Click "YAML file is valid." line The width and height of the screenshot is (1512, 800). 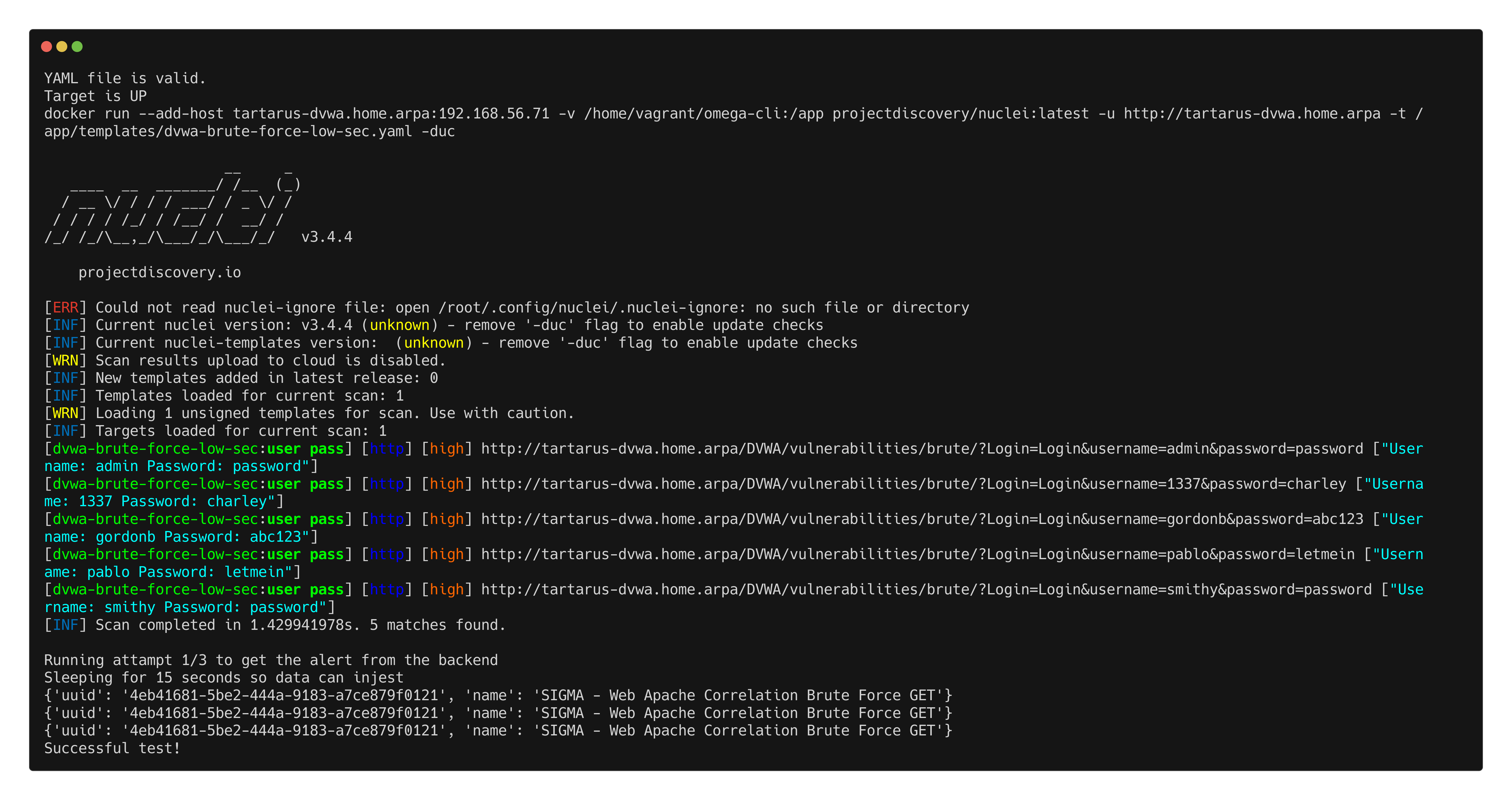[125, 79]
